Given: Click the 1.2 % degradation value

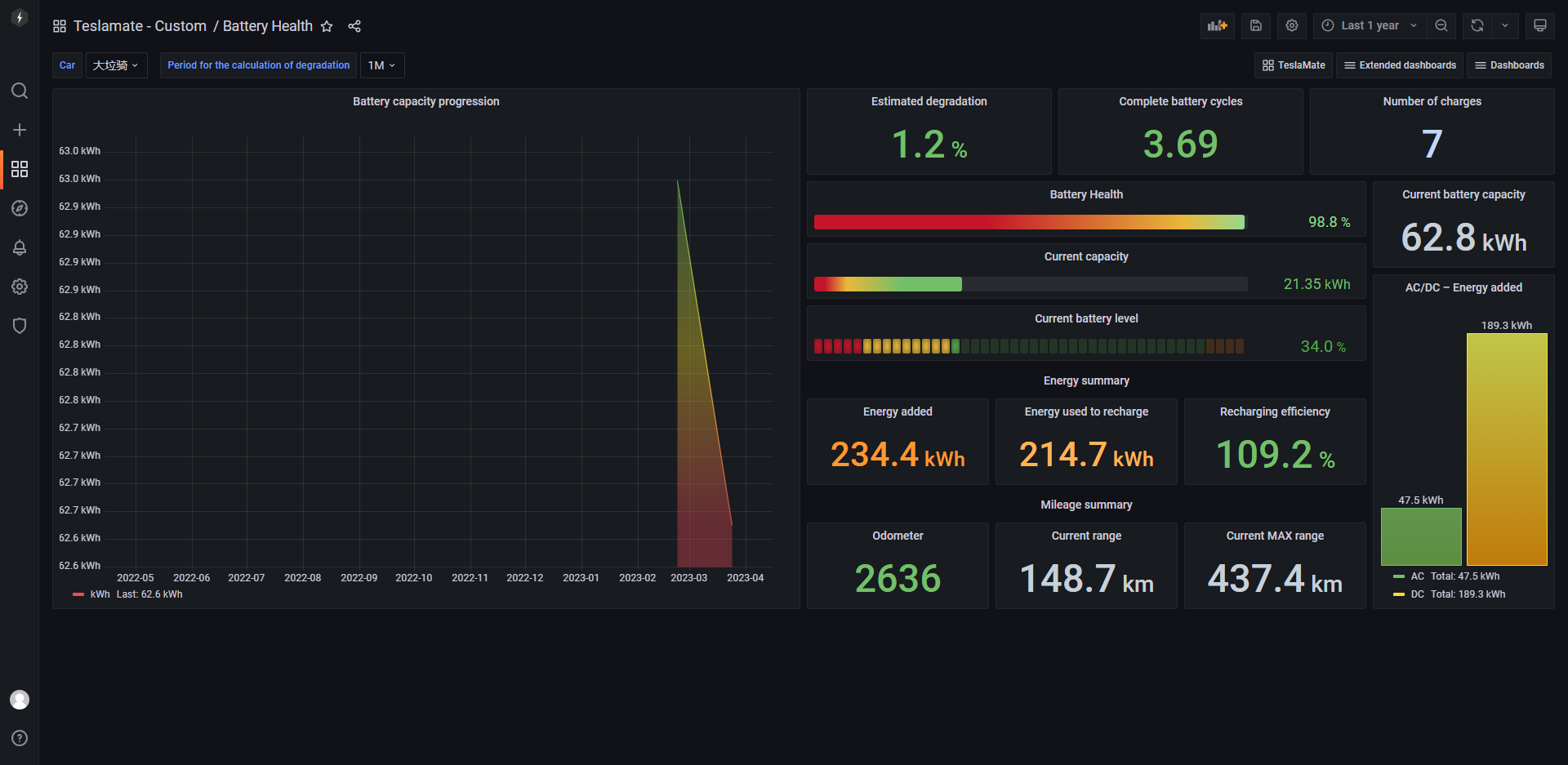Looking at the screenshot, I should (929, 145).
